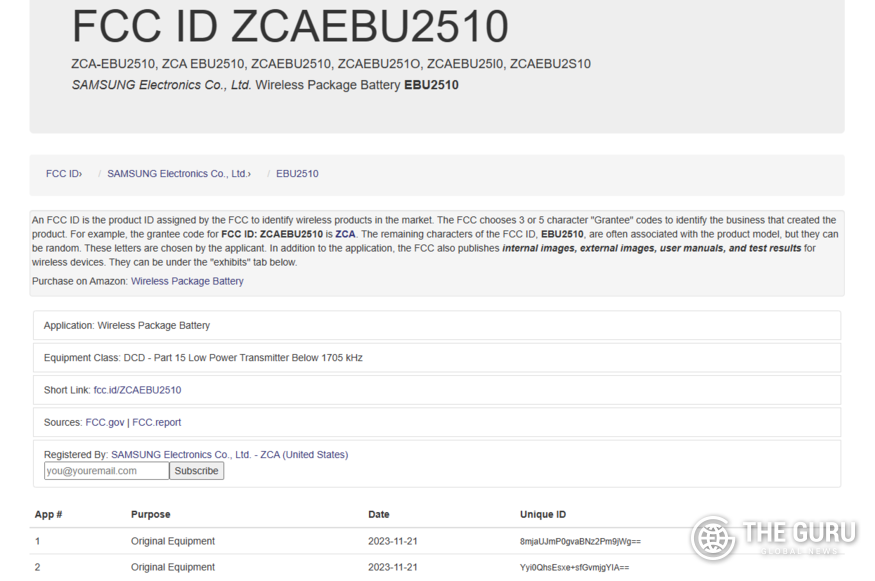The height and width of the screenshot is (581, 875).
Task: Click the Subscribe button
Action: point(196,470)
